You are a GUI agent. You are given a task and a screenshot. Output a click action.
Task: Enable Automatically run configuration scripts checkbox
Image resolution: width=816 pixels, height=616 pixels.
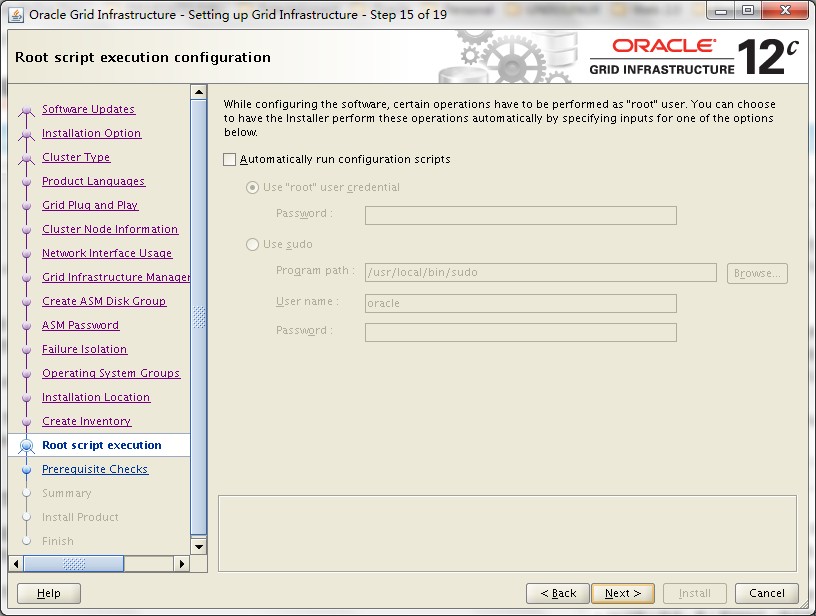[230, 159]
